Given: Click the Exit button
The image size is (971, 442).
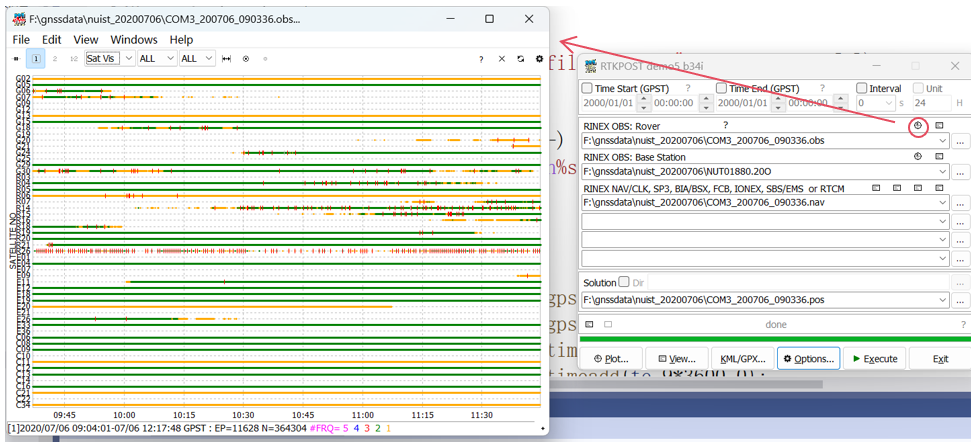Looking at the screenshot, I should [941, 358].
